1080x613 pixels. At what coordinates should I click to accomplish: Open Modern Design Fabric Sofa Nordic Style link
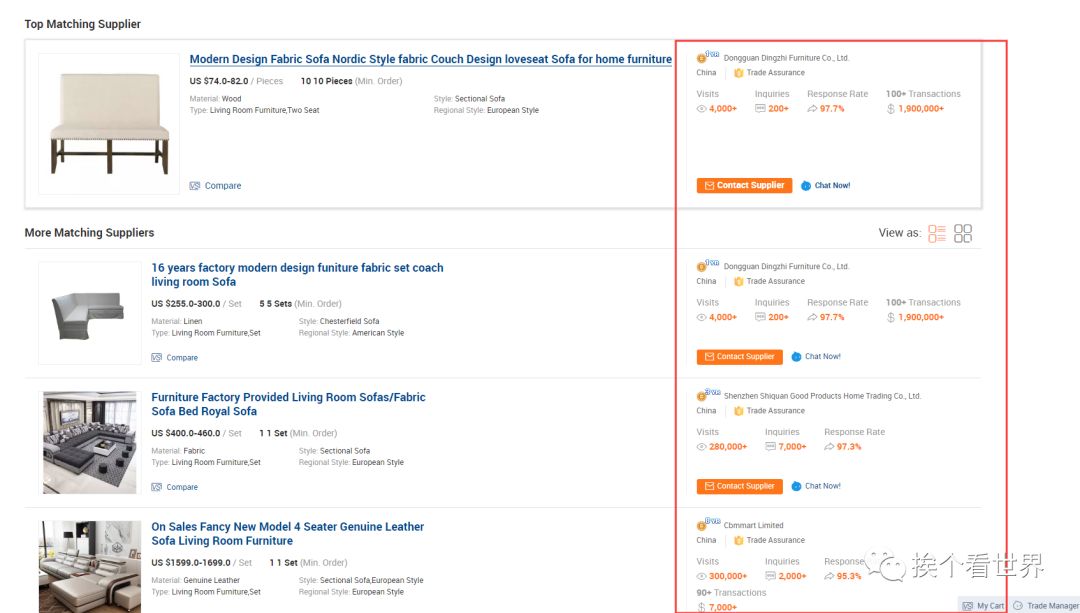430,59
